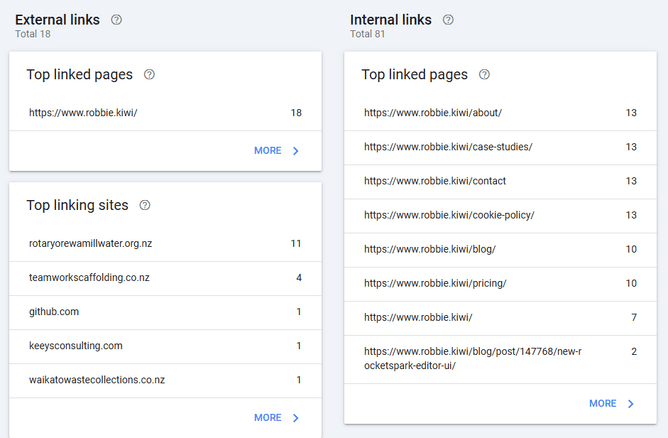
Task: Open the /cookie-policy/ internal page row
Action: pyautogui.click(x=500, y=215)
